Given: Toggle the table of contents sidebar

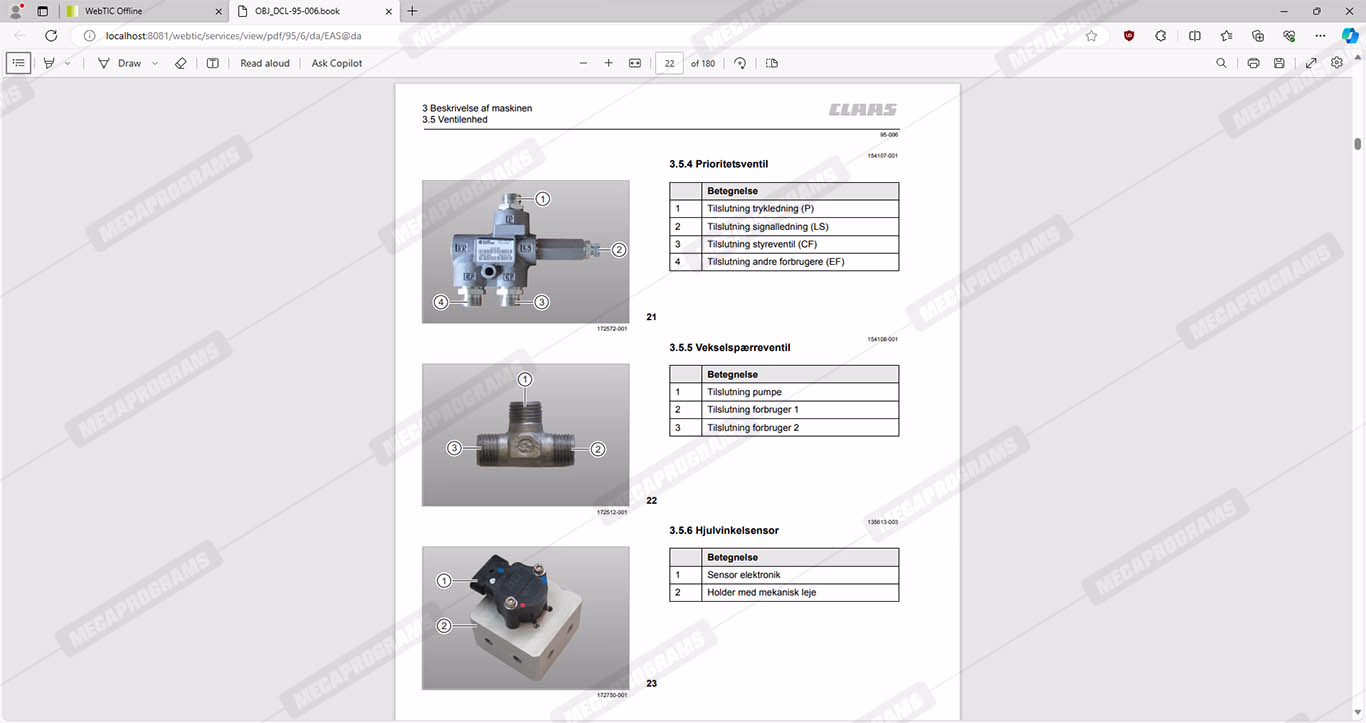Looking at the screenshot, I should pyautogui.click(x=18, y=63).
